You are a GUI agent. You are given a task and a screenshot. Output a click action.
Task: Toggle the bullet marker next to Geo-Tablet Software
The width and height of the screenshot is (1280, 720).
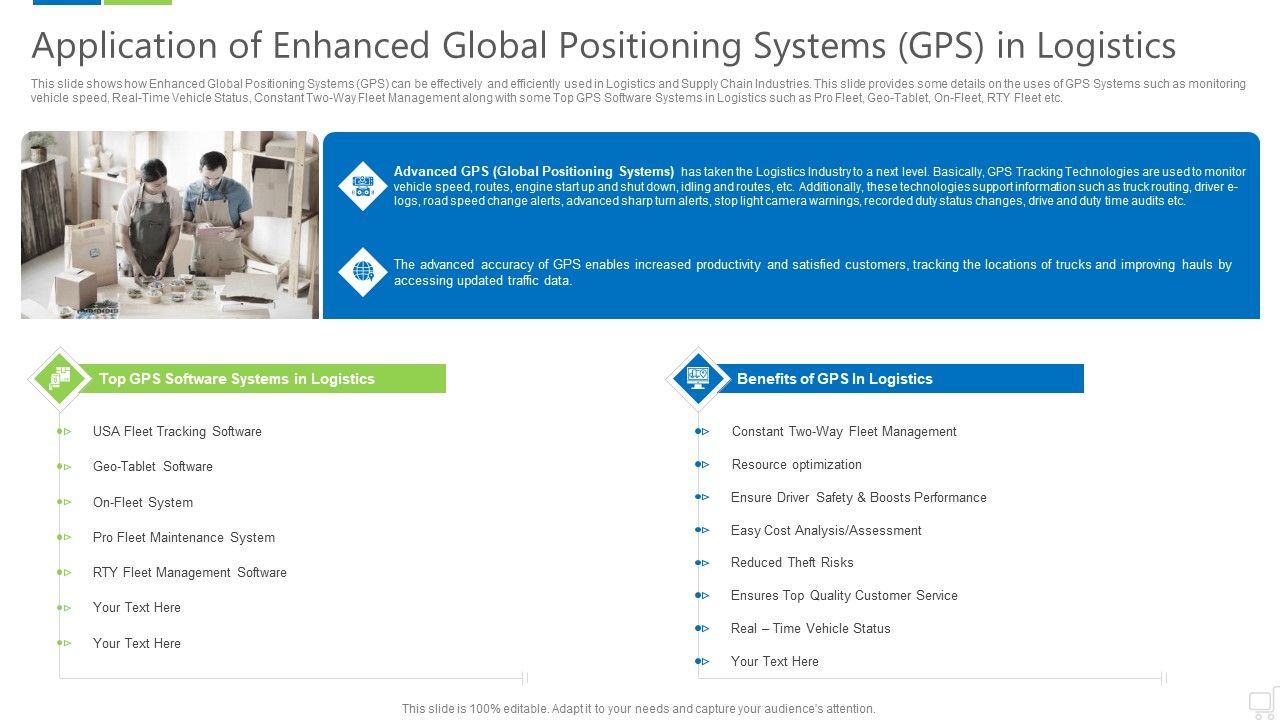[65, 466]
